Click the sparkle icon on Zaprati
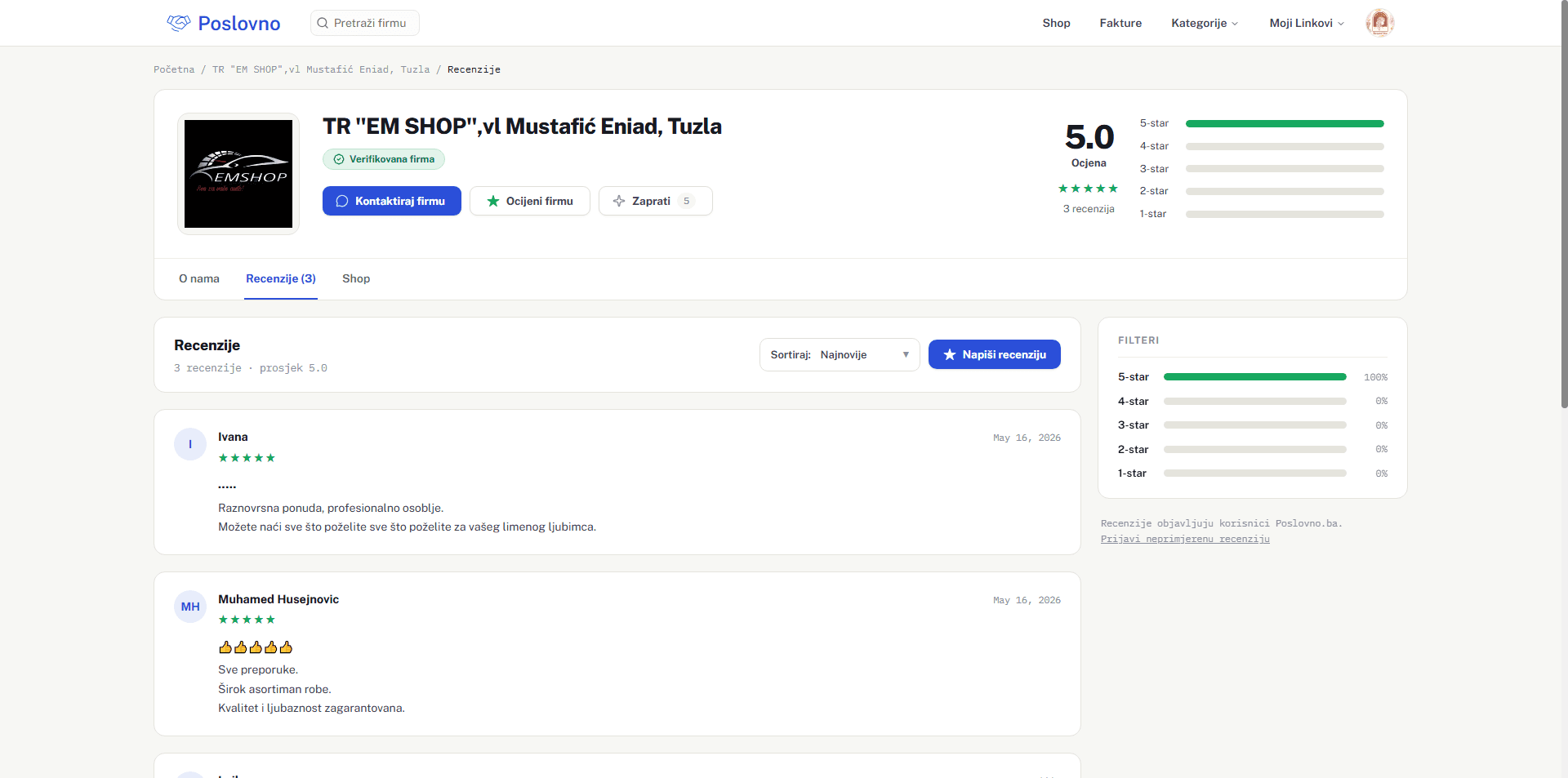This screenshot has height=778, width=1568. pos(619,201)
